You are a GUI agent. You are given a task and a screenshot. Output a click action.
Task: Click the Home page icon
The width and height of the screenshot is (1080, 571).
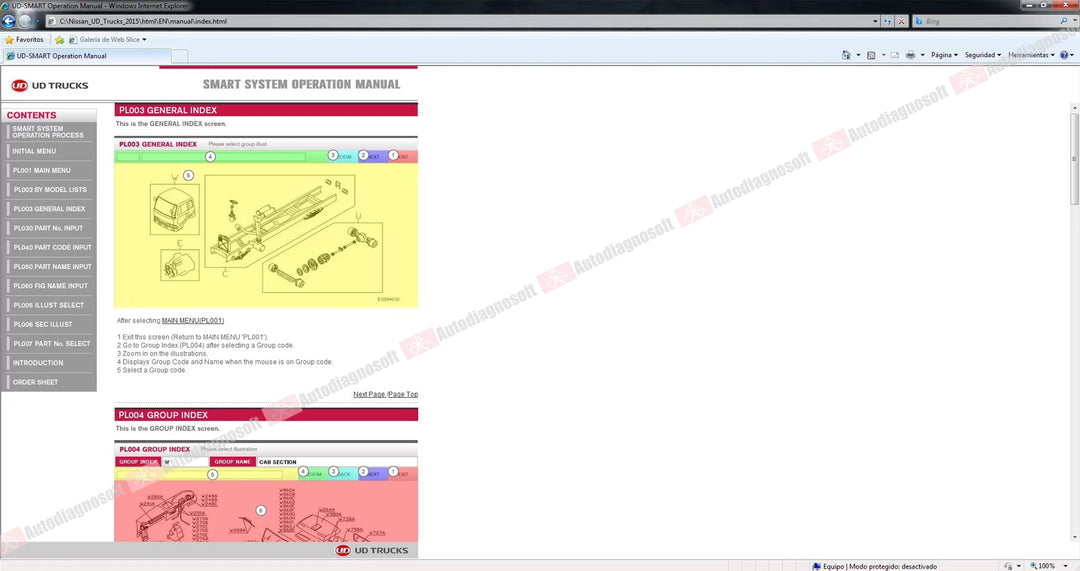[x=846, y=55]
